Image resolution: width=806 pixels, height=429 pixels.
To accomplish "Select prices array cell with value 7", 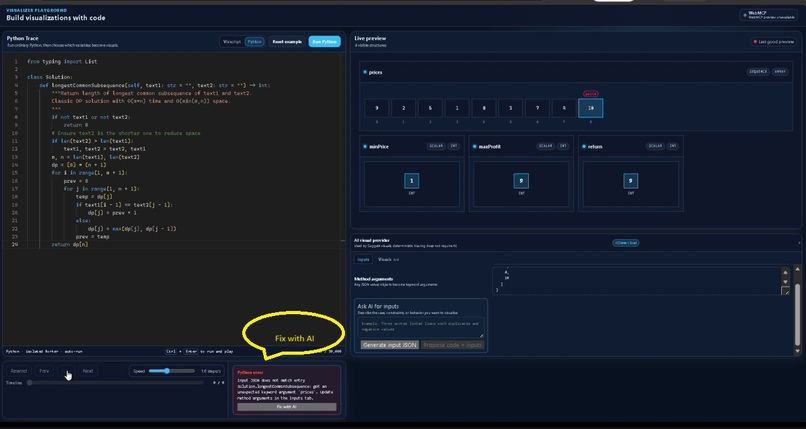I will (x=537, y=108).
